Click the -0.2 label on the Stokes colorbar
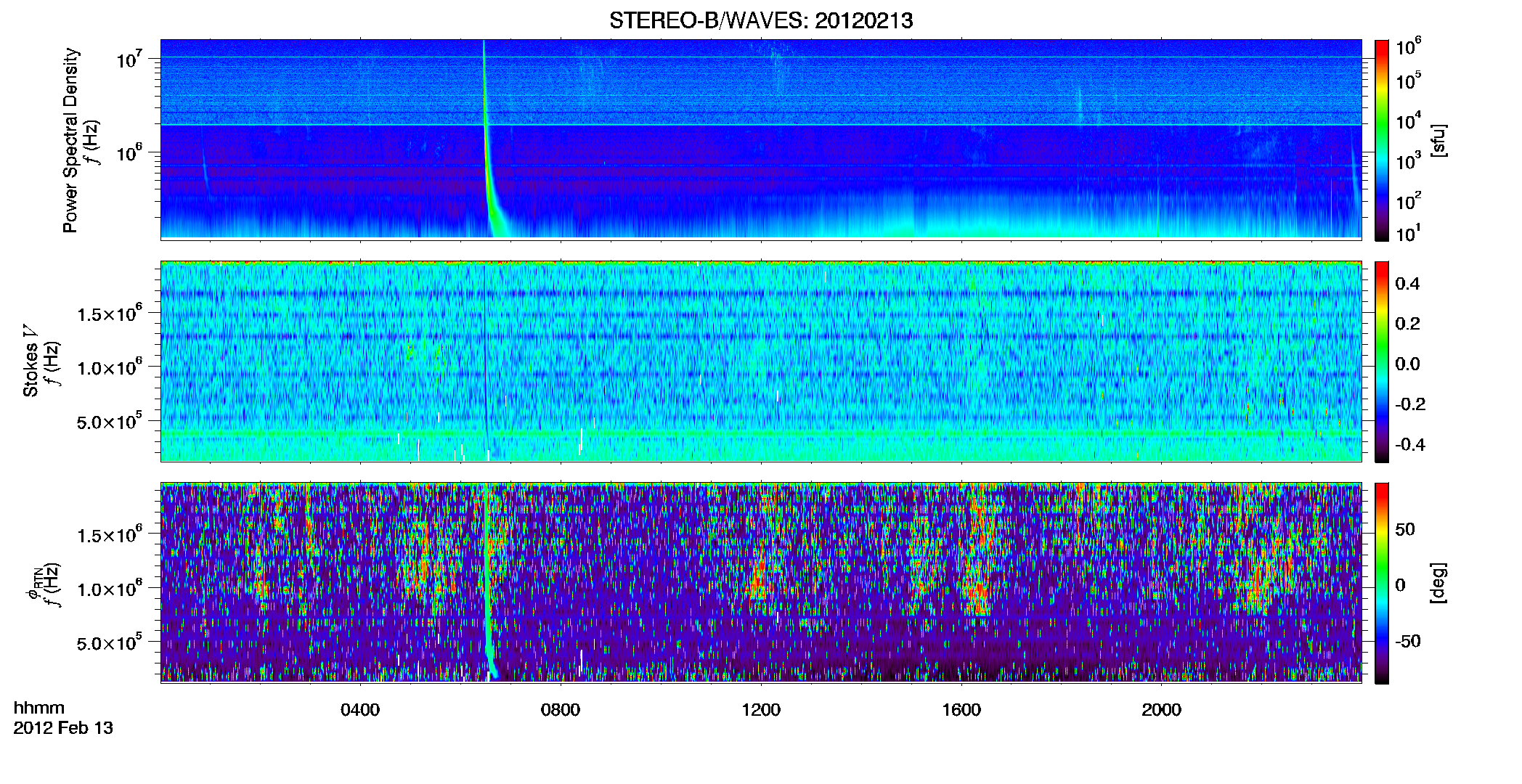Viewport: 1522px width, 784px height. 1409,404
